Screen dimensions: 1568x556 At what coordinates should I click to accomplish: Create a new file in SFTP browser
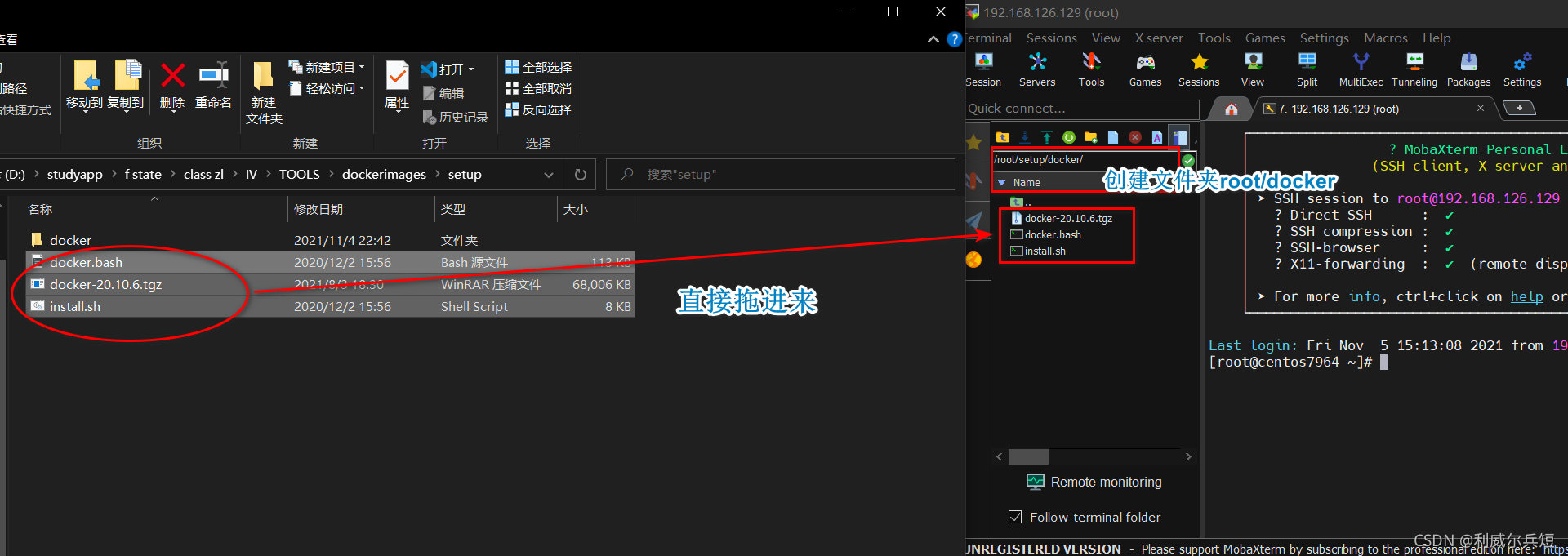click(x=1113, y=137)
